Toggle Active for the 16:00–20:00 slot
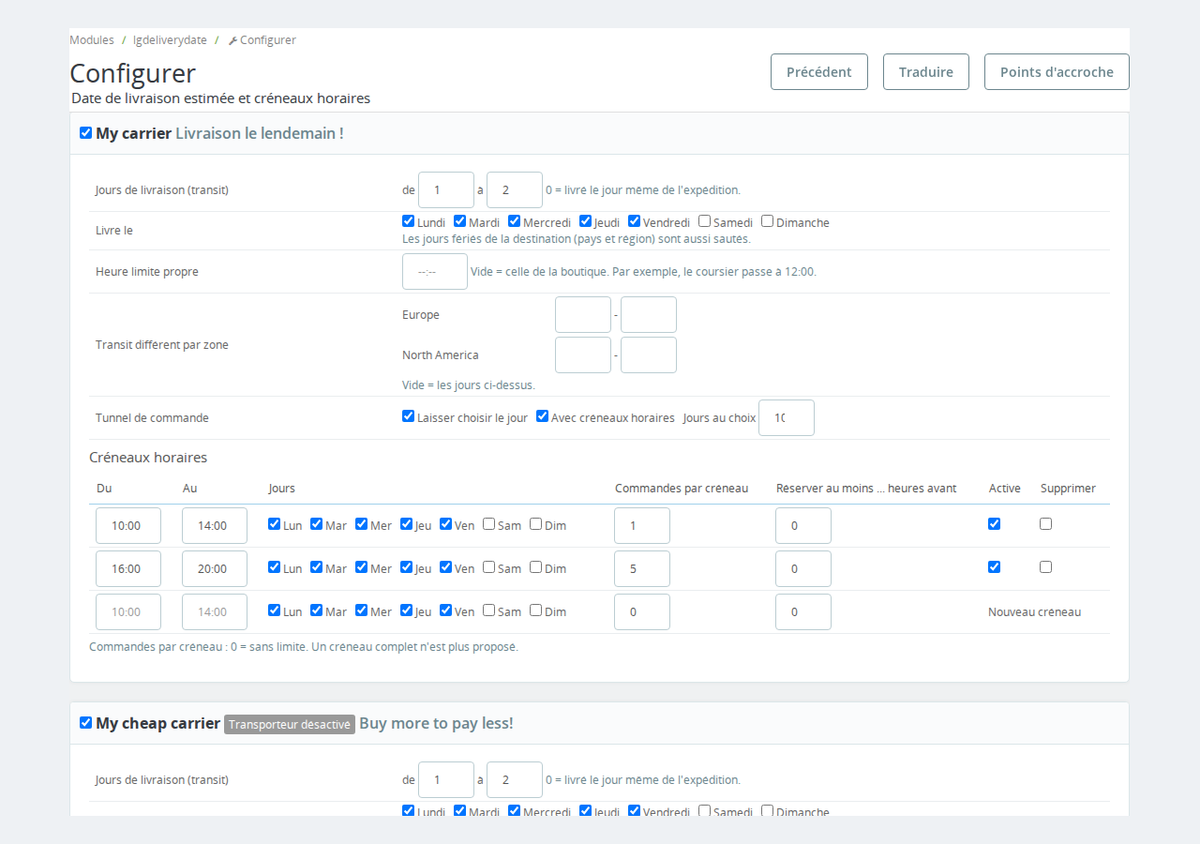 tap(994, 566)
